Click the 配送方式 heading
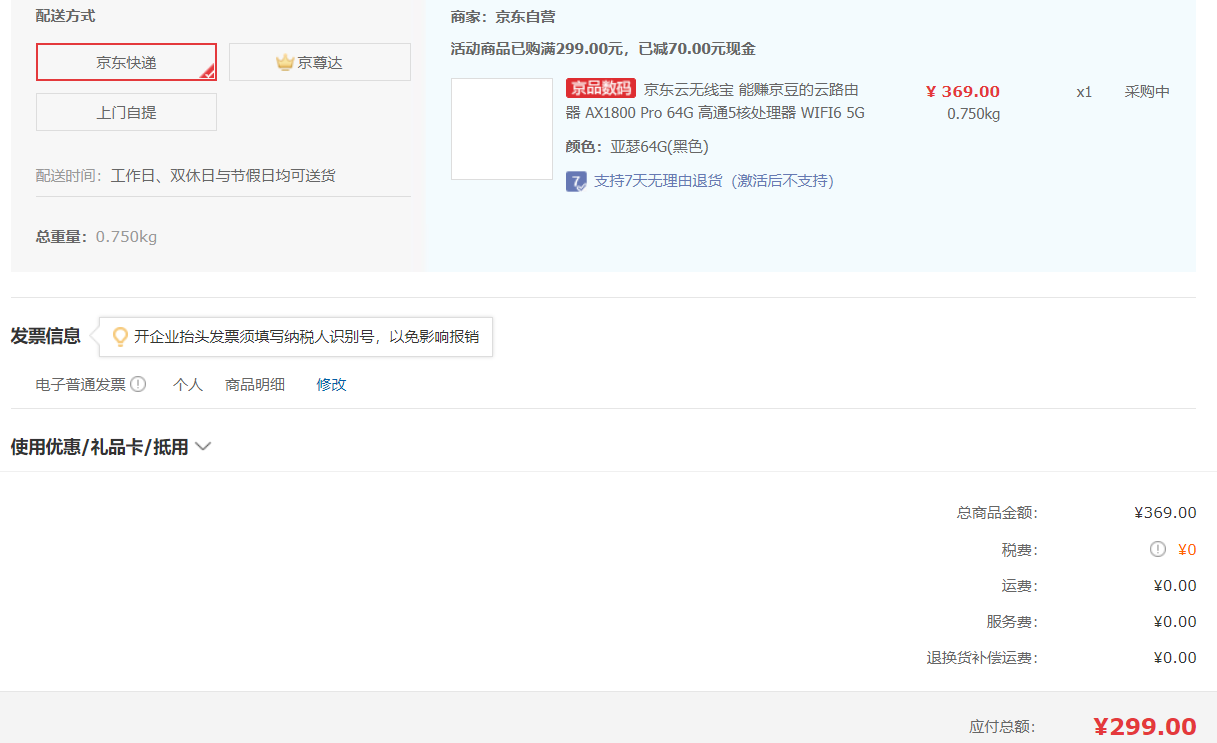Image resolution: width=1217 pixels, height=743 pixels. tap(66, 17)
